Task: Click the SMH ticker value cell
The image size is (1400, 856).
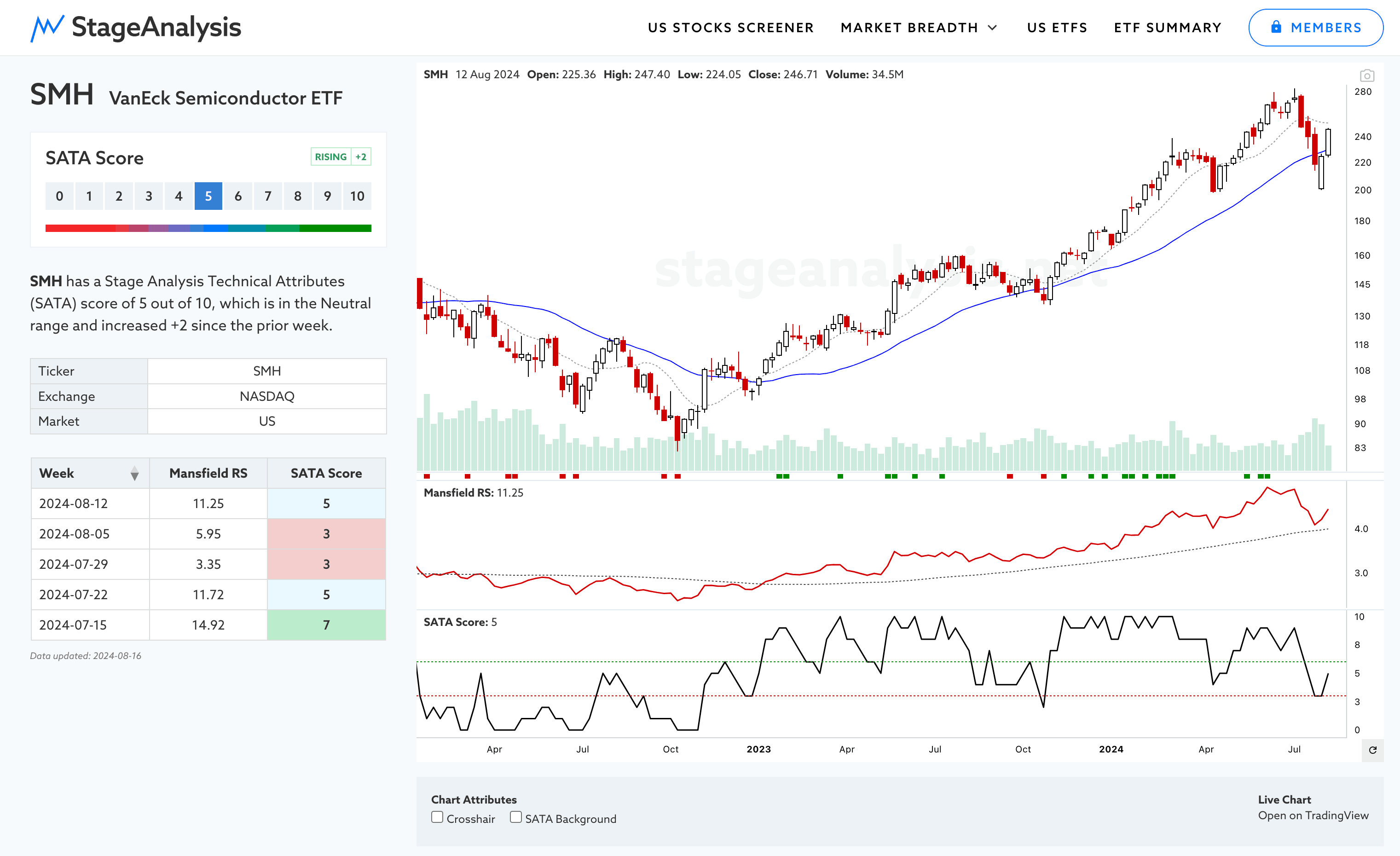Action: [x=267, y=371]
